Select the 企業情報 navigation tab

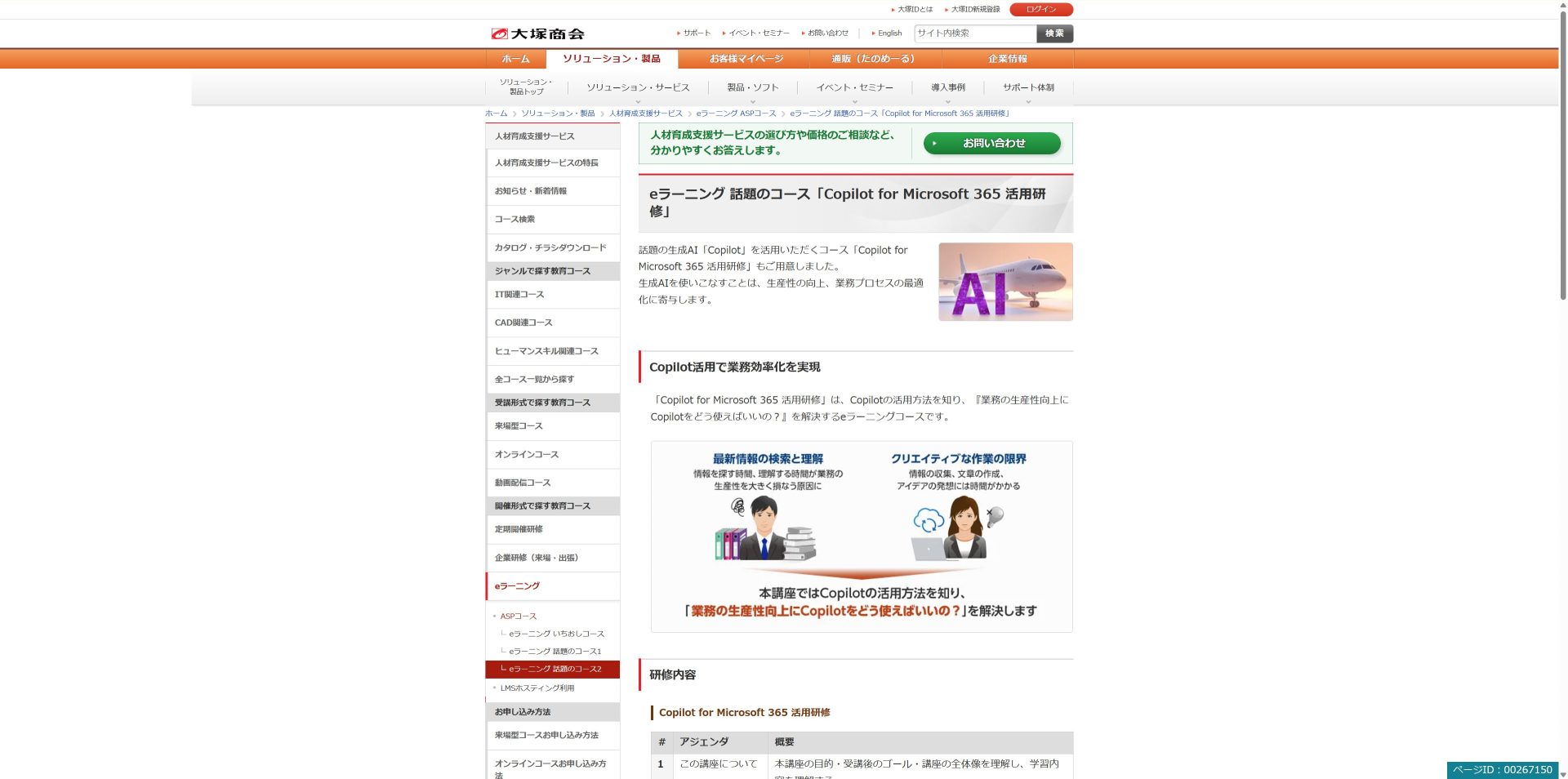click(1007, 59)
